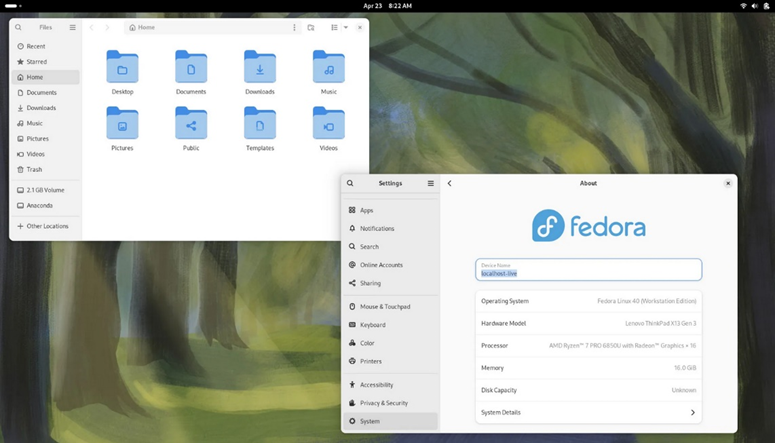775x443 pixels.
Task: Open the Settings main menu icon
Action: [431, 183]
